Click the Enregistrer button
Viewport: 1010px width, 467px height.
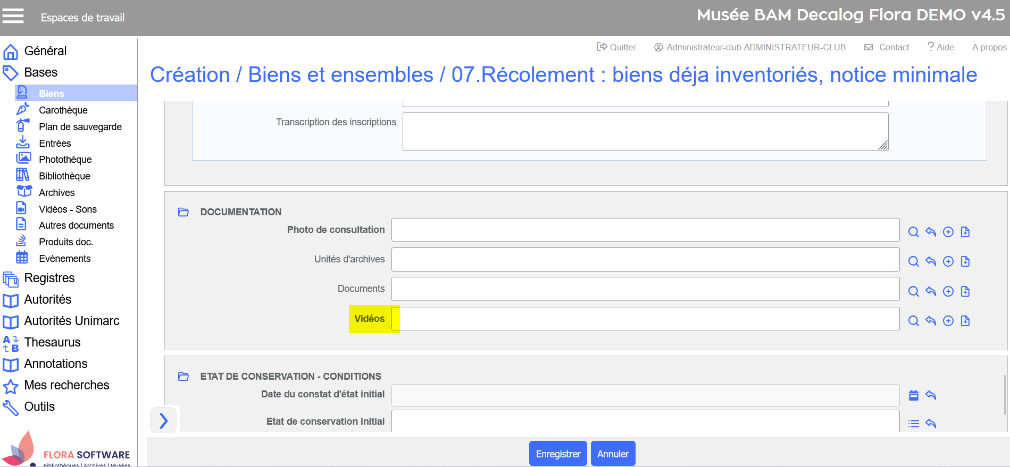557,454
